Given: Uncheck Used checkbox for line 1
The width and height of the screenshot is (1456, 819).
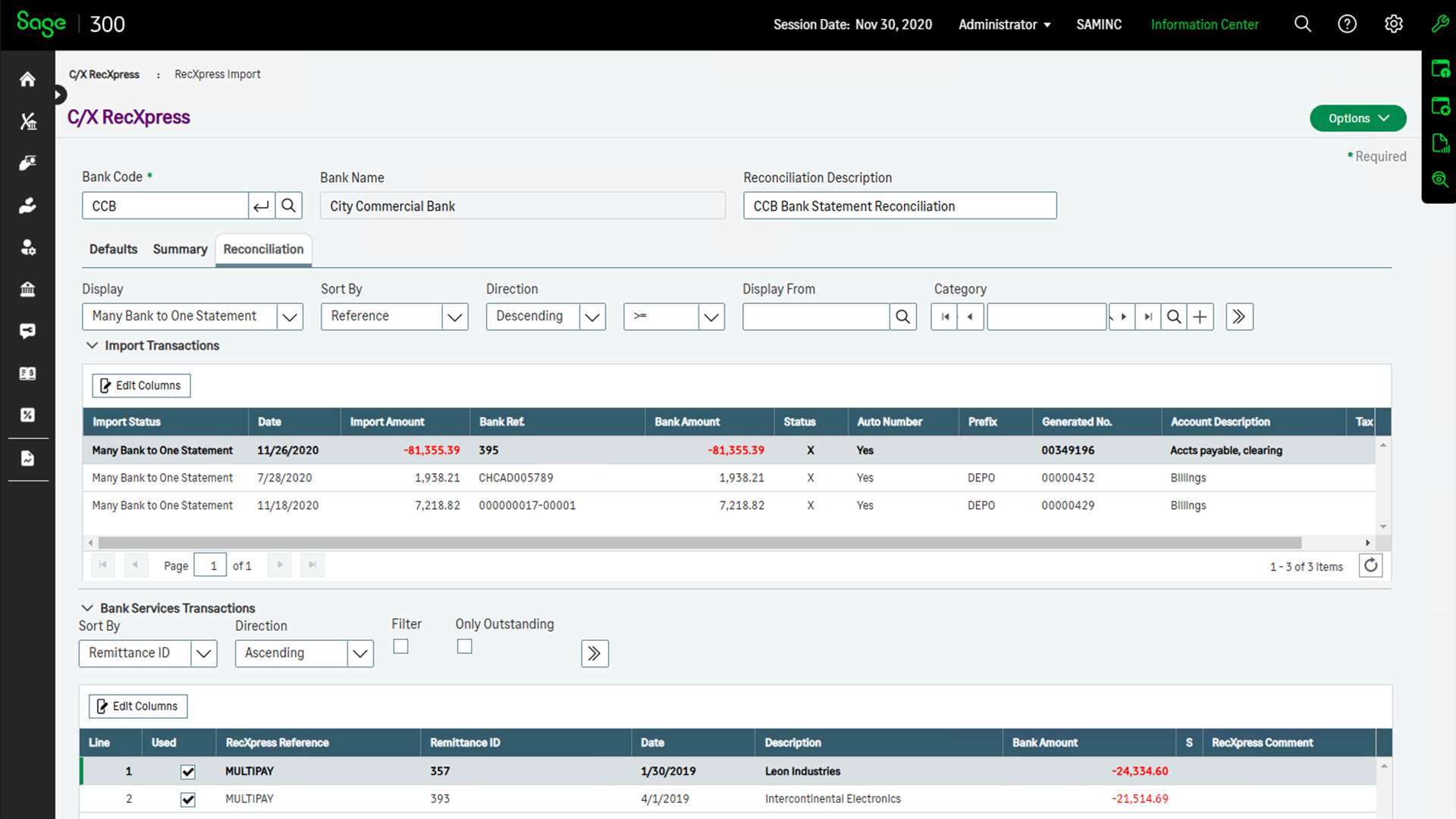Looking at the screenshot, I should click(188, 772).
